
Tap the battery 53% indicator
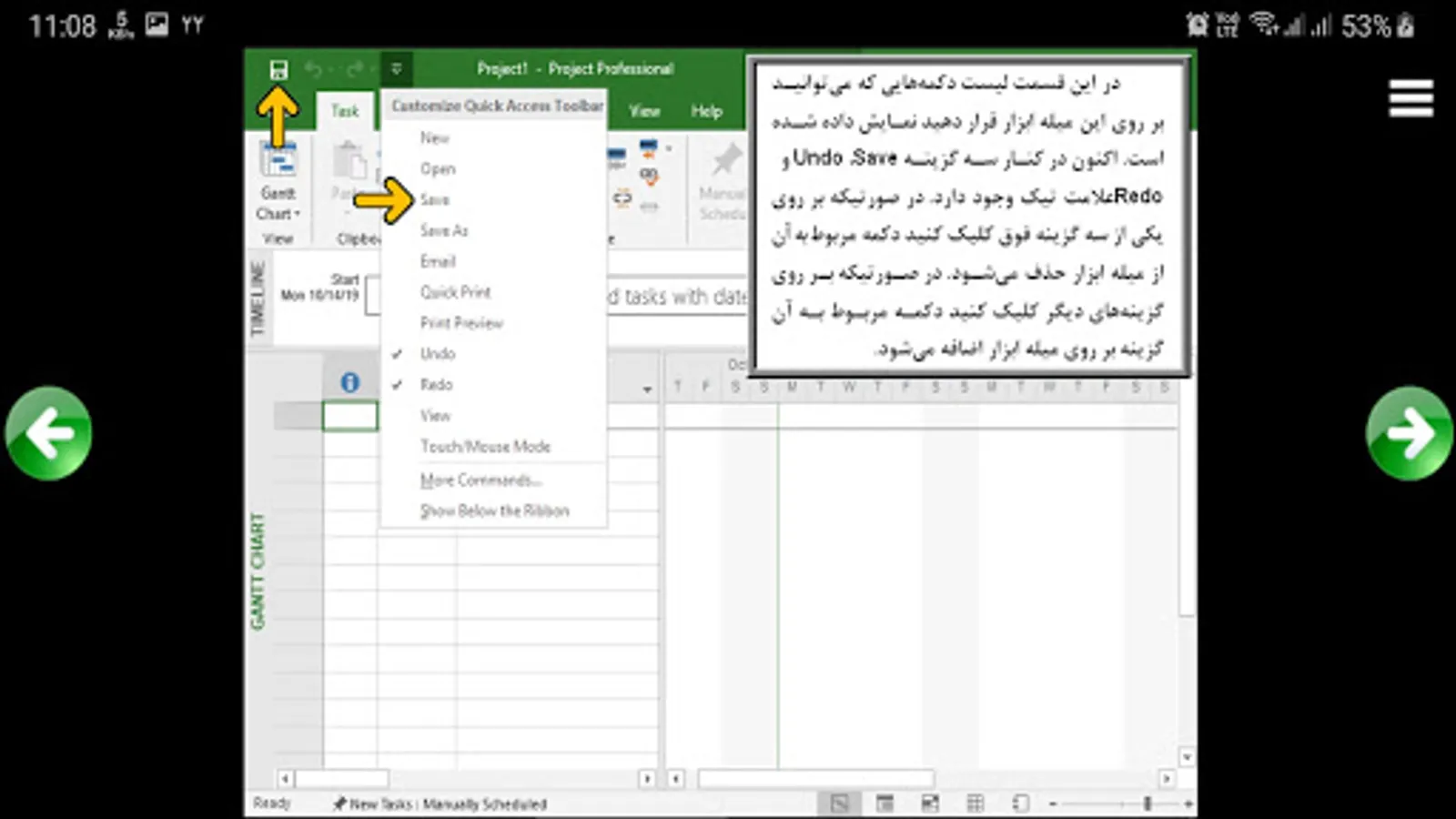[x=1377, y=25]
